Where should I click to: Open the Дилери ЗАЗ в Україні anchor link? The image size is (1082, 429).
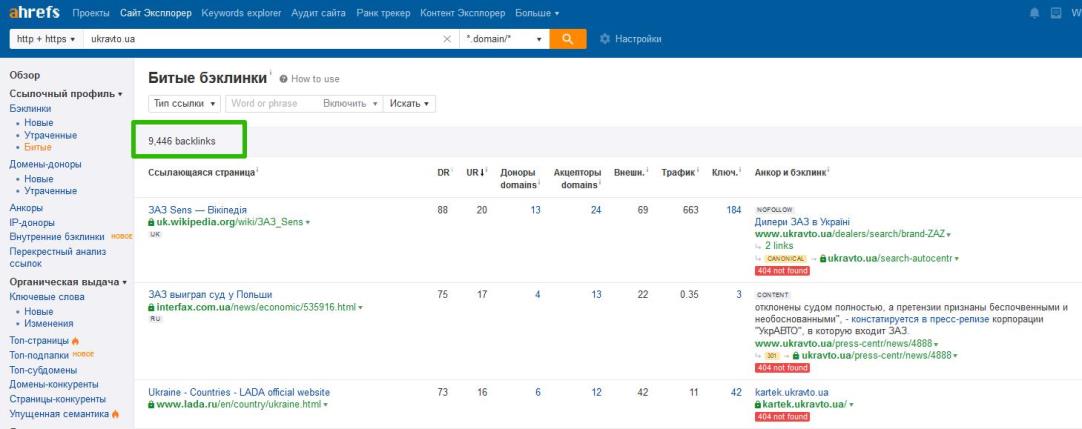pos(803,222)
